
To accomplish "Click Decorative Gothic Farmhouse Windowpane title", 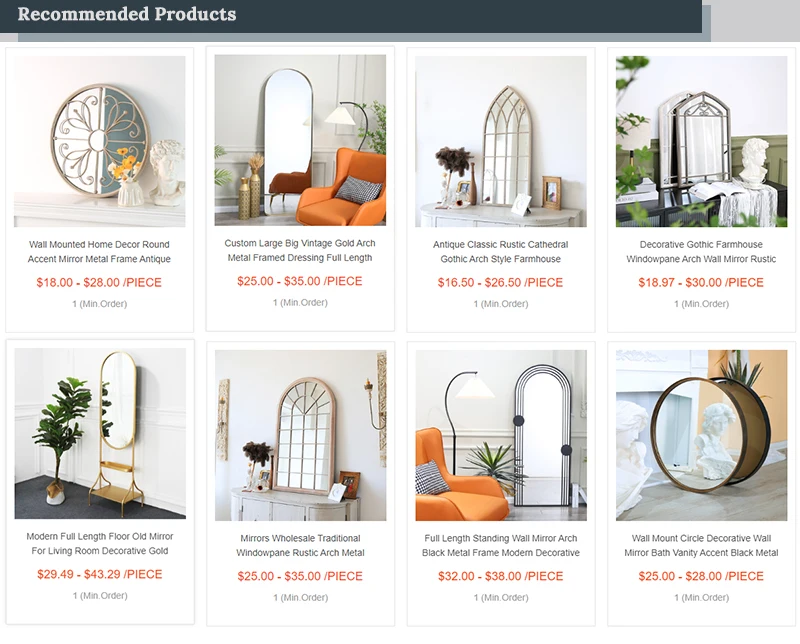I will 701,252.
